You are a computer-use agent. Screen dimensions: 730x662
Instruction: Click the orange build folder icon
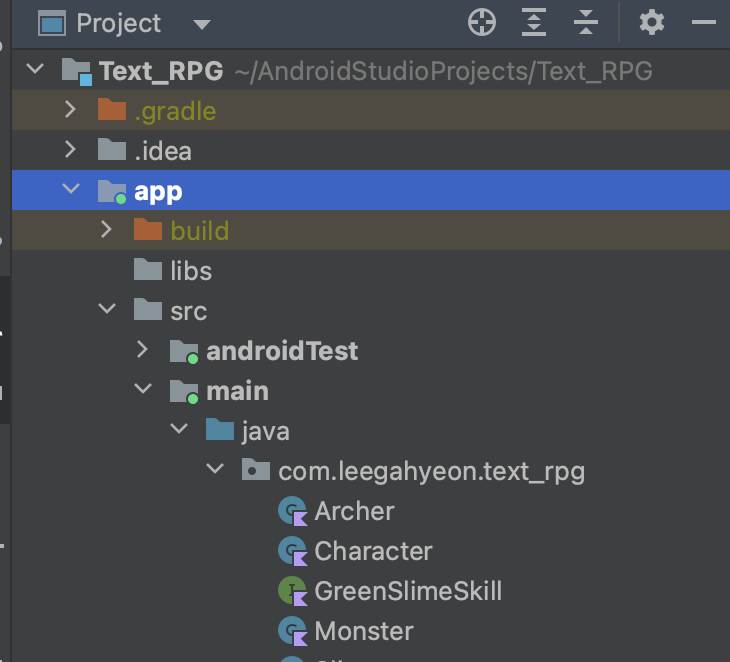(x=148, y=230)
